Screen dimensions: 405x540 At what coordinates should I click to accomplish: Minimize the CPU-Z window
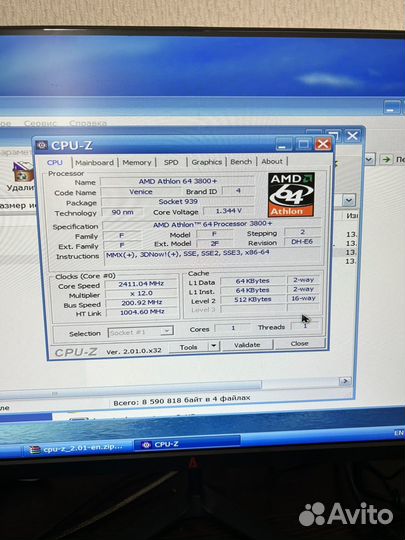point(284,144)
